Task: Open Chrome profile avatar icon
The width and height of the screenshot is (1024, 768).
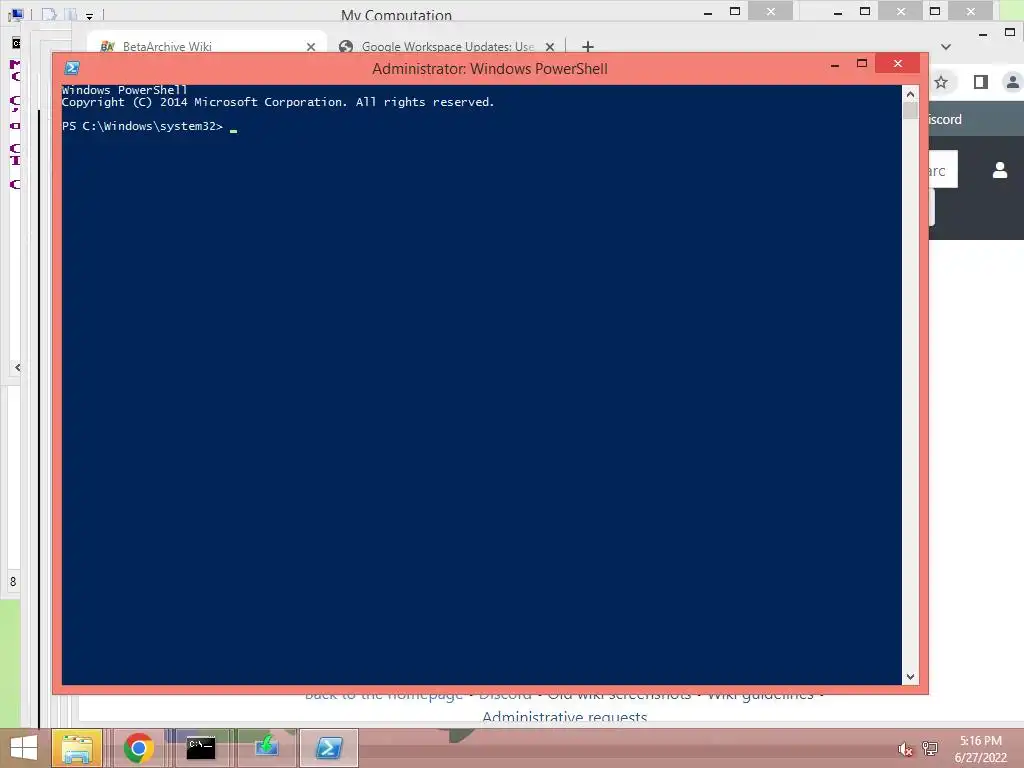Action: (x=1013, y=82)
